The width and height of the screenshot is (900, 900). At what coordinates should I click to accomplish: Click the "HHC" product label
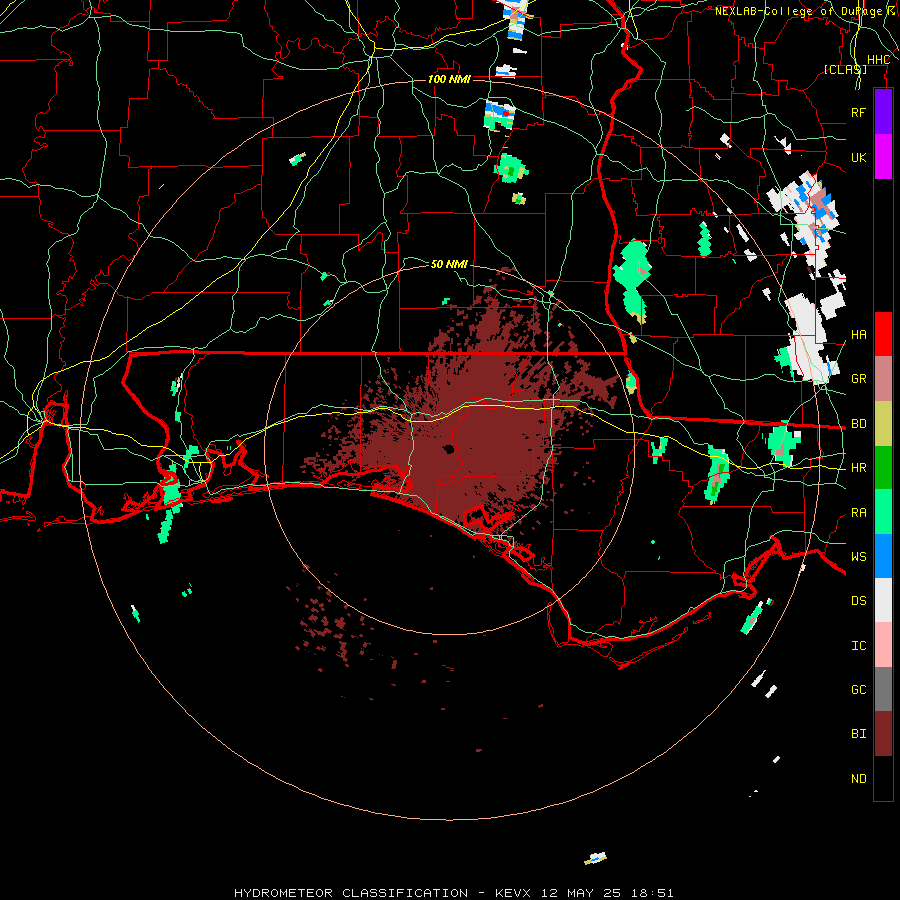878,60
